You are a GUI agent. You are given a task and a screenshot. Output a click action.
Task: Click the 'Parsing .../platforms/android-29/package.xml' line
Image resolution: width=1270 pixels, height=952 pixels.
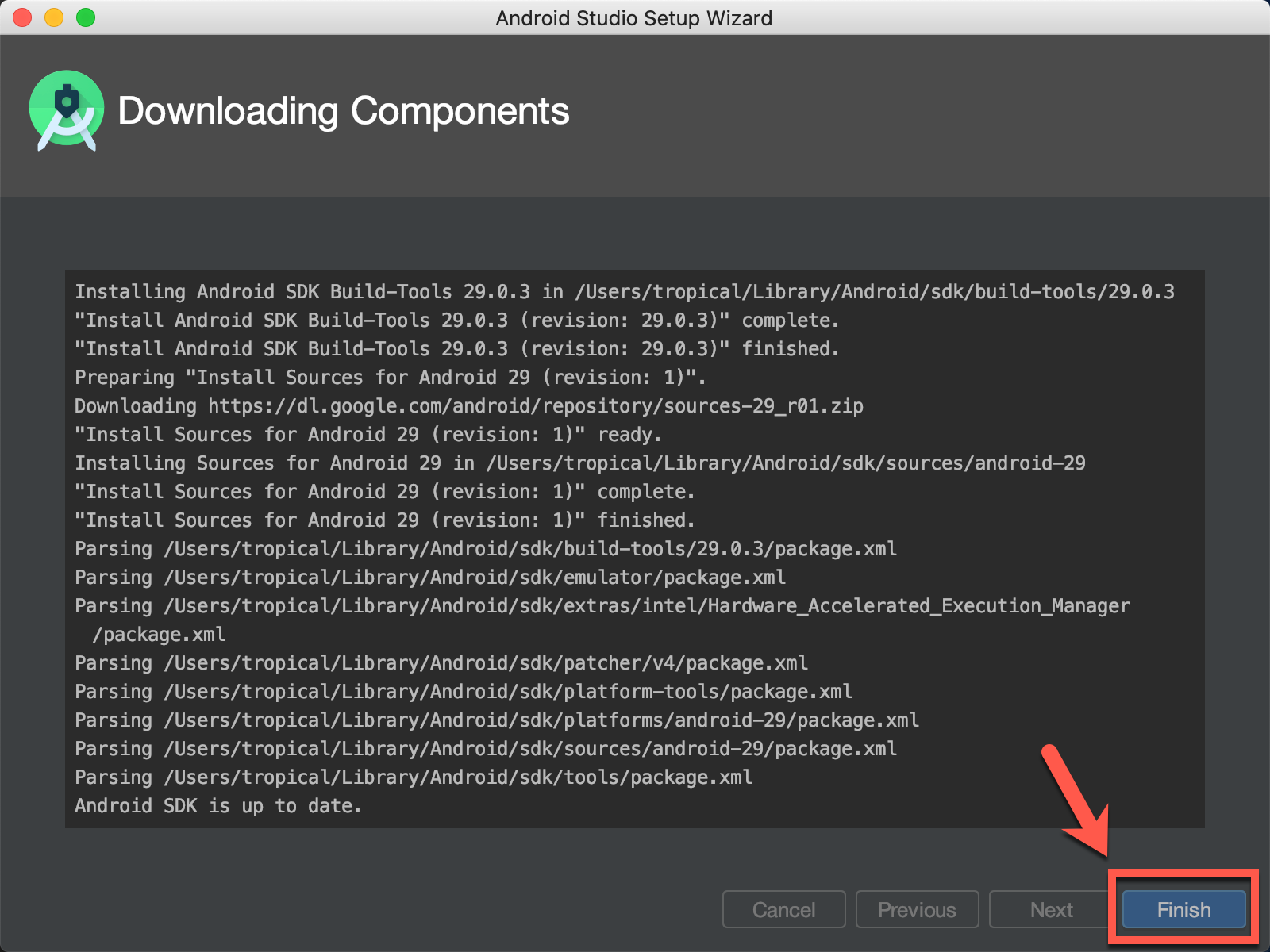(497, 720)
